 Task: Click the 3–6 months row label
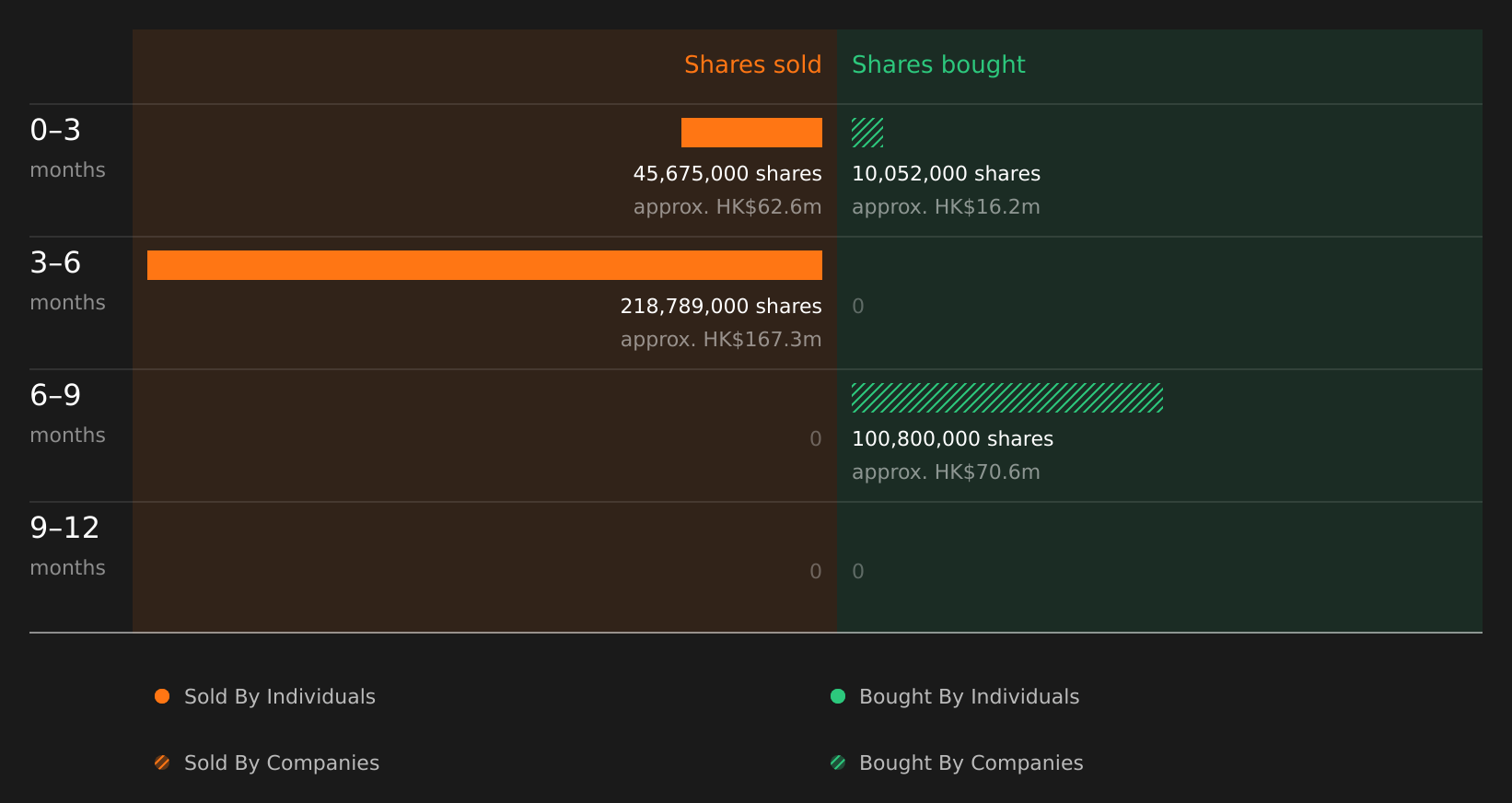(67, 281)
